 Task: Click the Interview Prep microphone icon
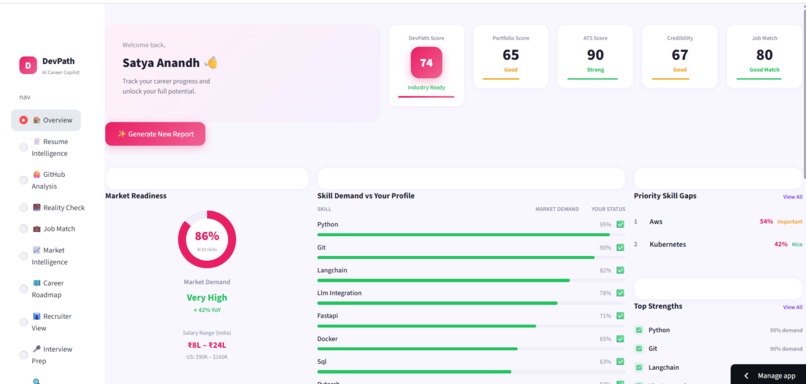pyautogui.click(x=36, y=349)
